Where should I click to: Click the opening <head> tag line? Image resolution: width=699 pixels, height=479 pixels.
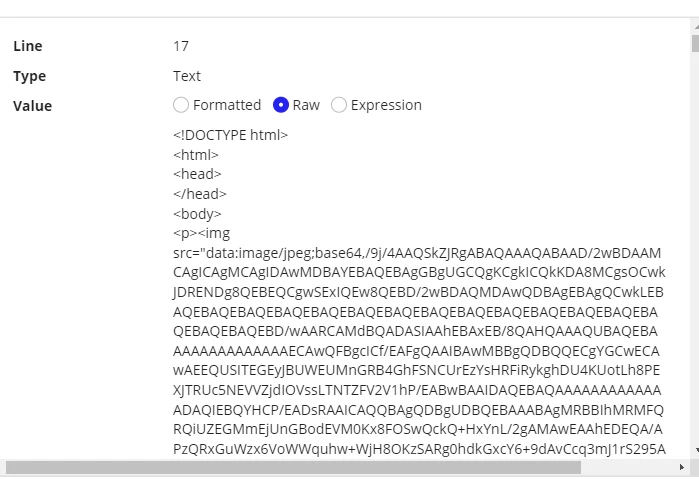[197, 174]
